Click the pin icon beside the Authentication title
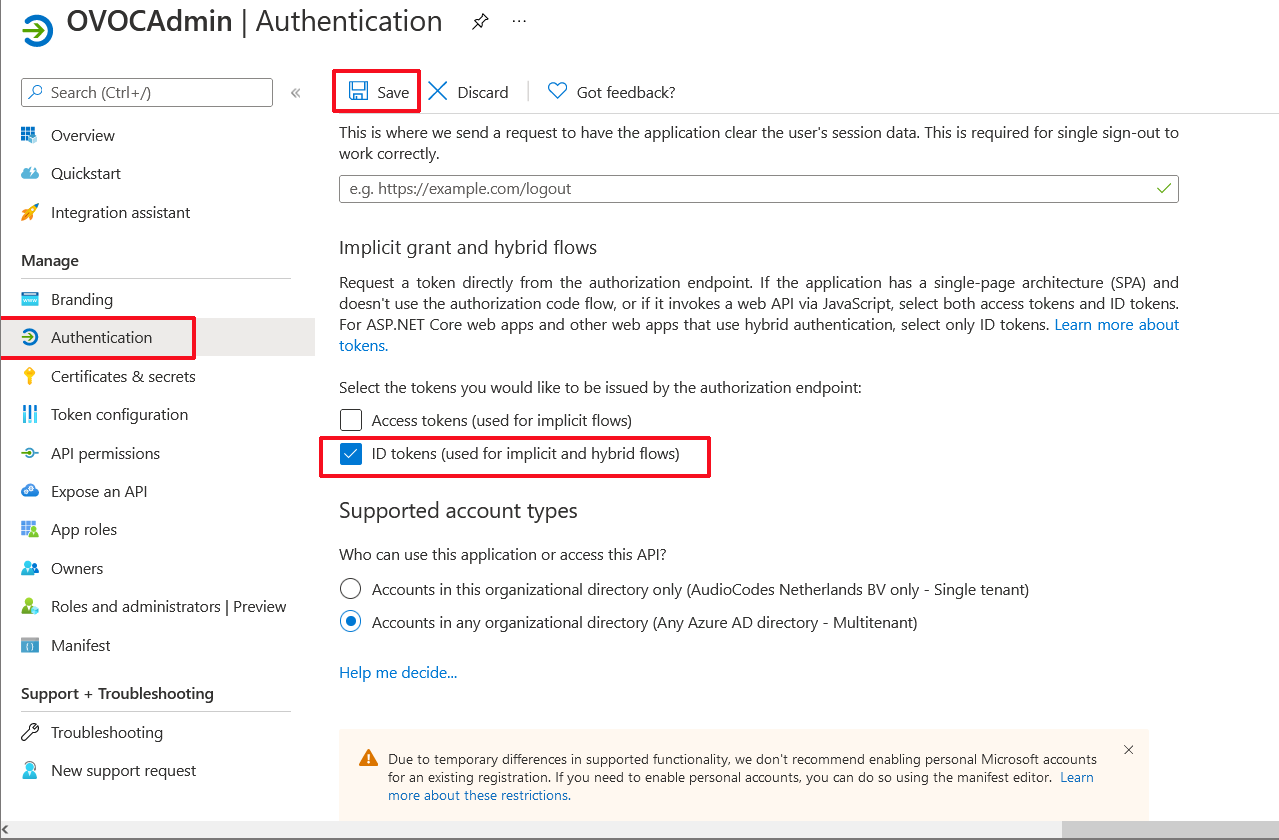This screenshot has width=1279, height=840. (x=480, y=22)
